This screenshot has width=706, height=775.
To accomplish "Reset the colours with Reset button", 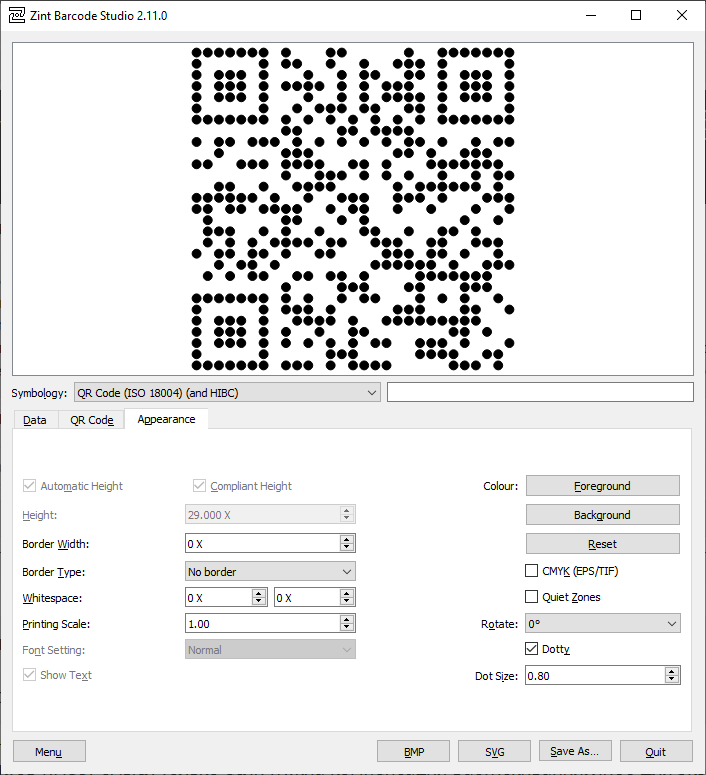I will (602, 544).
